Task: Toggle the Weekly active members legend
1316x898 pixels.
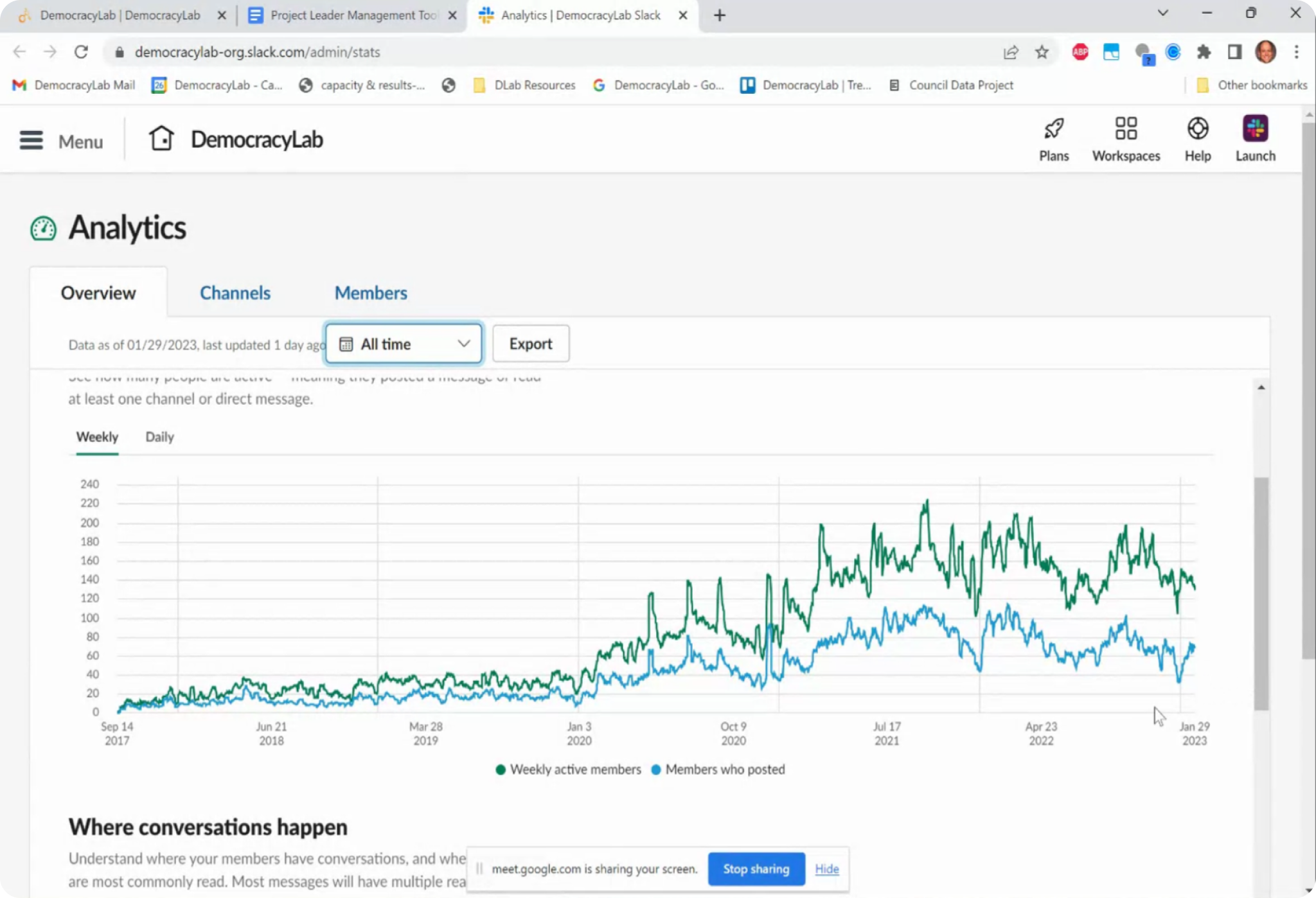Action: tap(569, 770)
